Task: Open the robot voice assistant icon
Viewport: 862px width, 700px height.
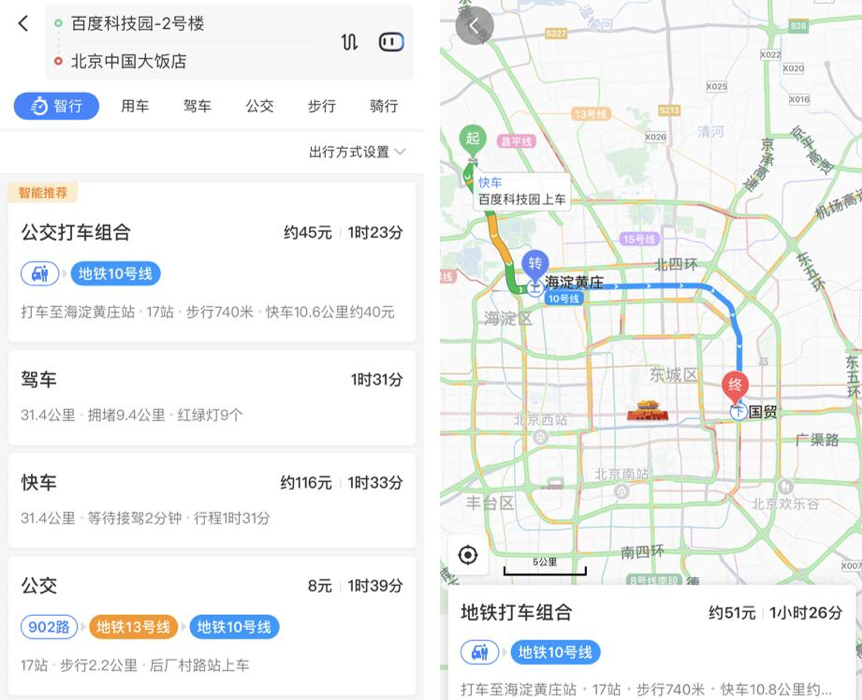Action: [391, 42]
